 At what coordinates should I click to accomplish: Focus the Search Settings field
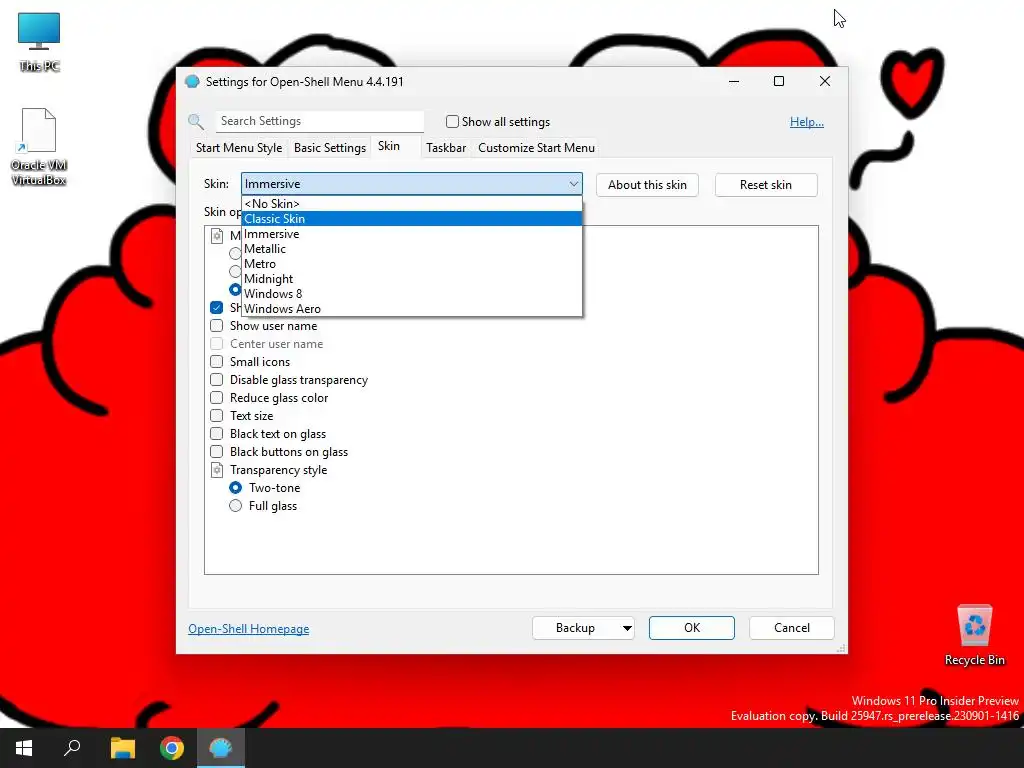[320, 121]
